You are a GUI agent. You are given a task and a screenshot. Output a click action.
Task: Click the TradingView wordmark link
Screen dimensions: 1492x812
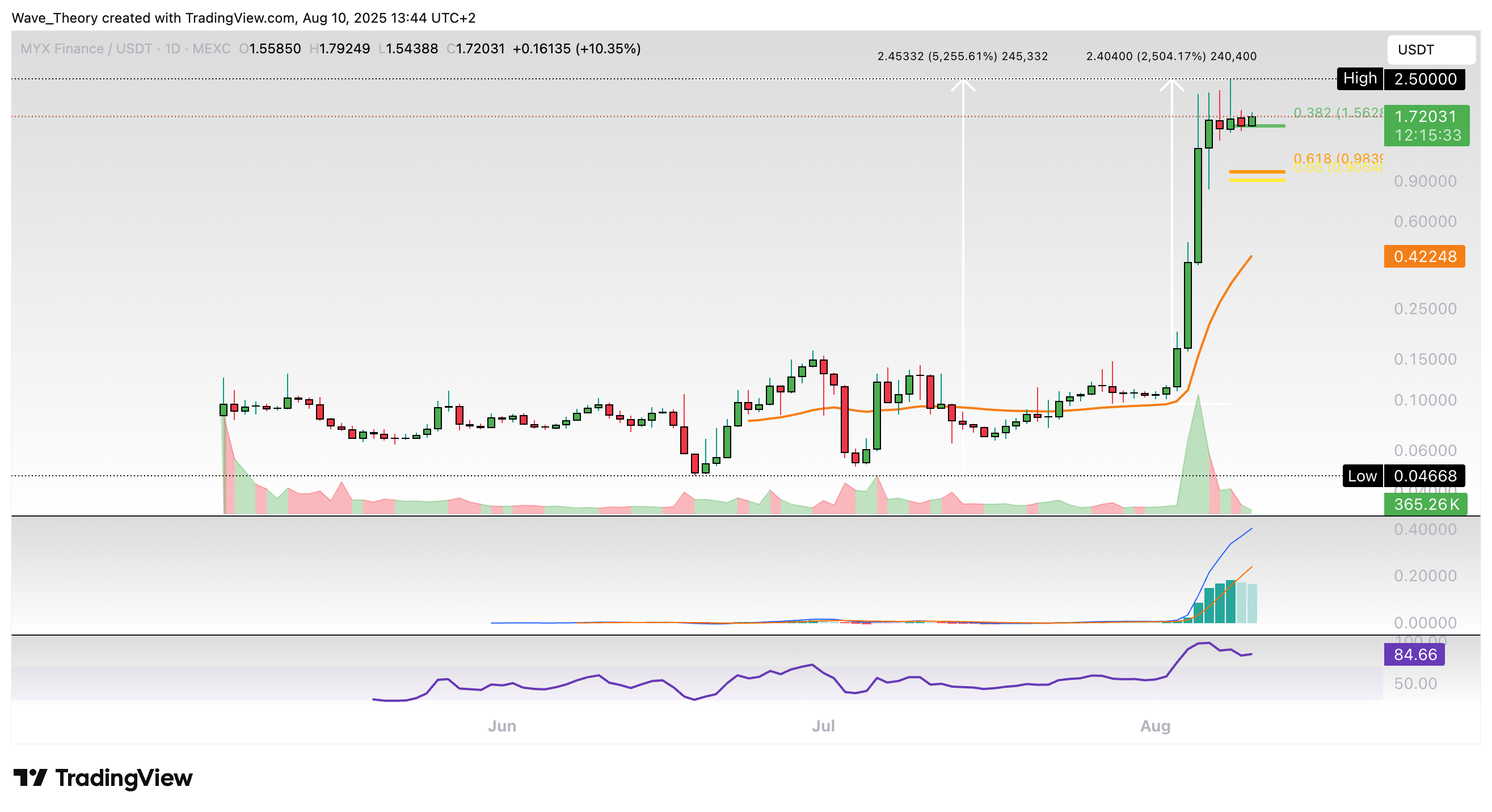(124, 777)
